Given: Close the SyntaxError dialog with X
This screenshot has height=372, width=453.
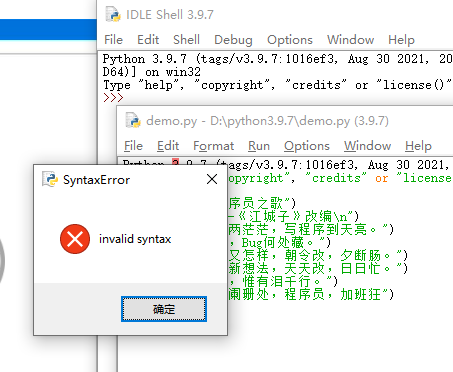Looking at the screenshot, I should coord(212,179).
